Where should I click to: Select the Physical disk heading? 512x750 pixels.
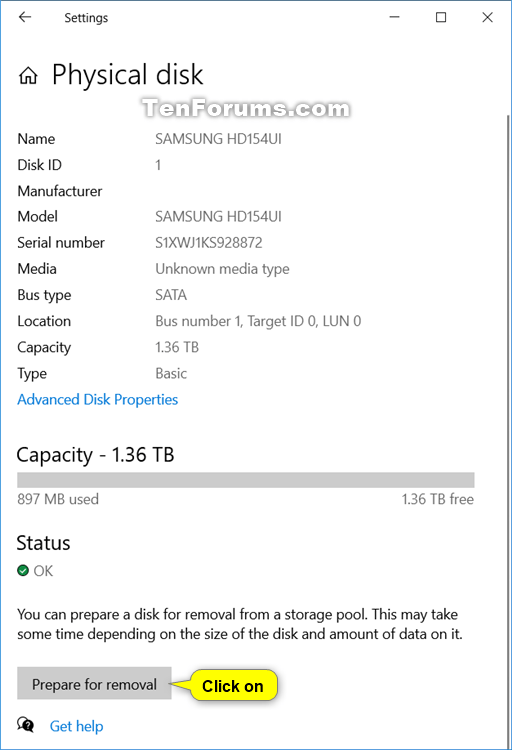127,75
